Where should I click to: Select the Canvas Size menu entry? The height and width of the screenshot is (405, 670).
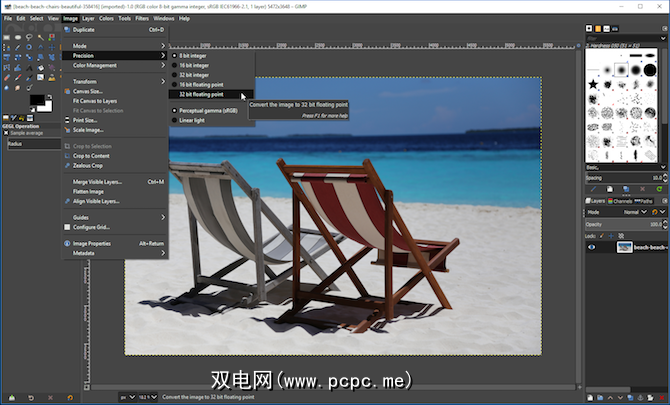[90, 91]
